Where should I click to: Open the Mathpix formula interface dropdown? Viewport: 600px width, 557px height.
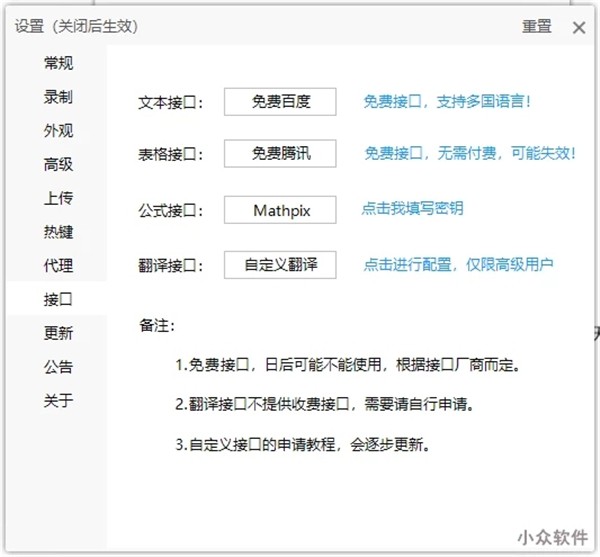[280, 210]
